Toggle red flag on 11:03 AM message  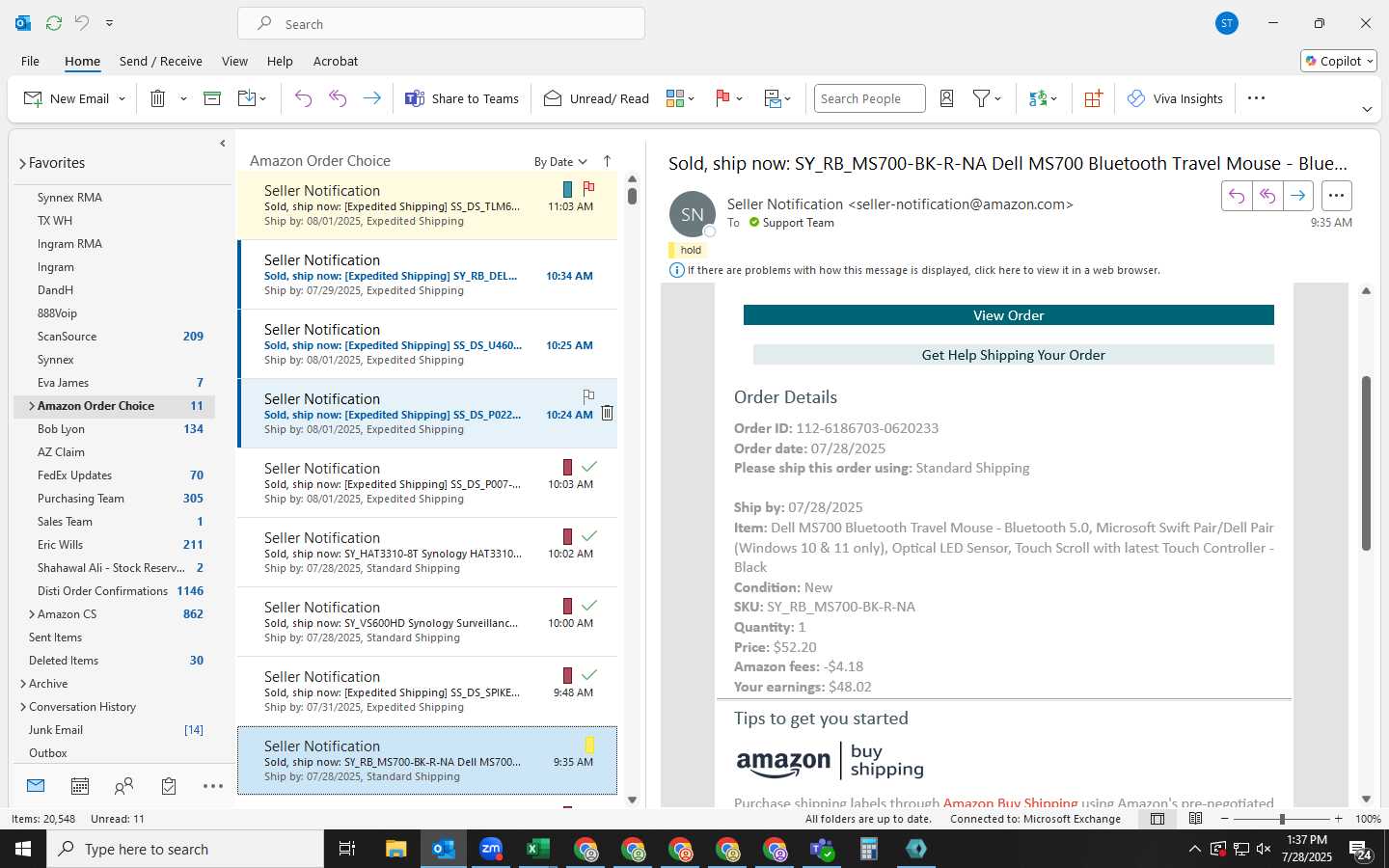point(588,188)
